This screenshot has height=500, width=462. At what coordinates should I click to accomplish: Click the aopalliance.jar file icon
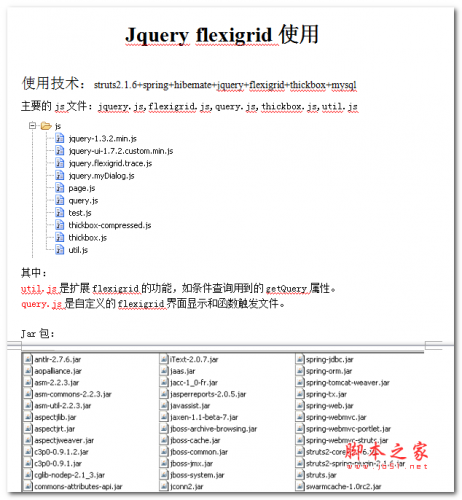(28, 371)
